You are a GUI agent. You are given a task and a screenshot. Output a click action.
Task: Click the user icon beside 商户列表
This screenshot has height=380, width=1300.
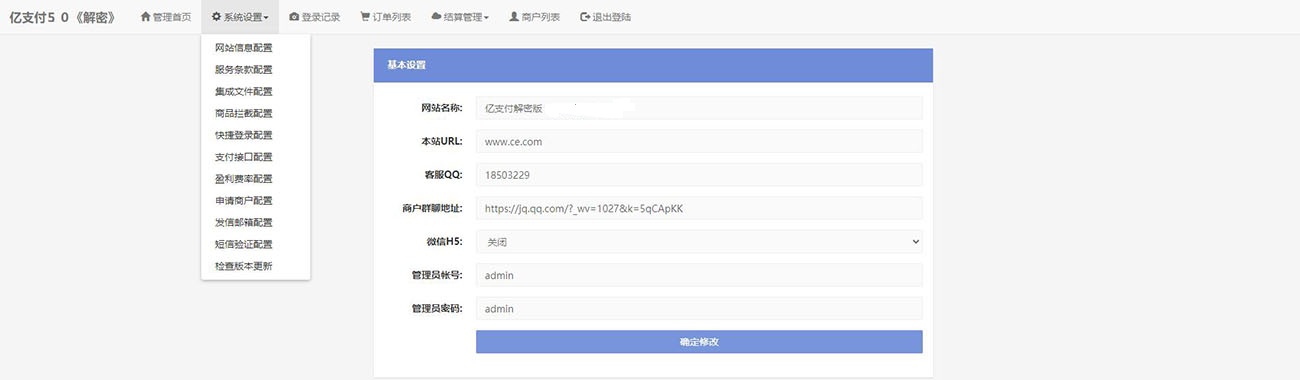[x=514, y=17]
